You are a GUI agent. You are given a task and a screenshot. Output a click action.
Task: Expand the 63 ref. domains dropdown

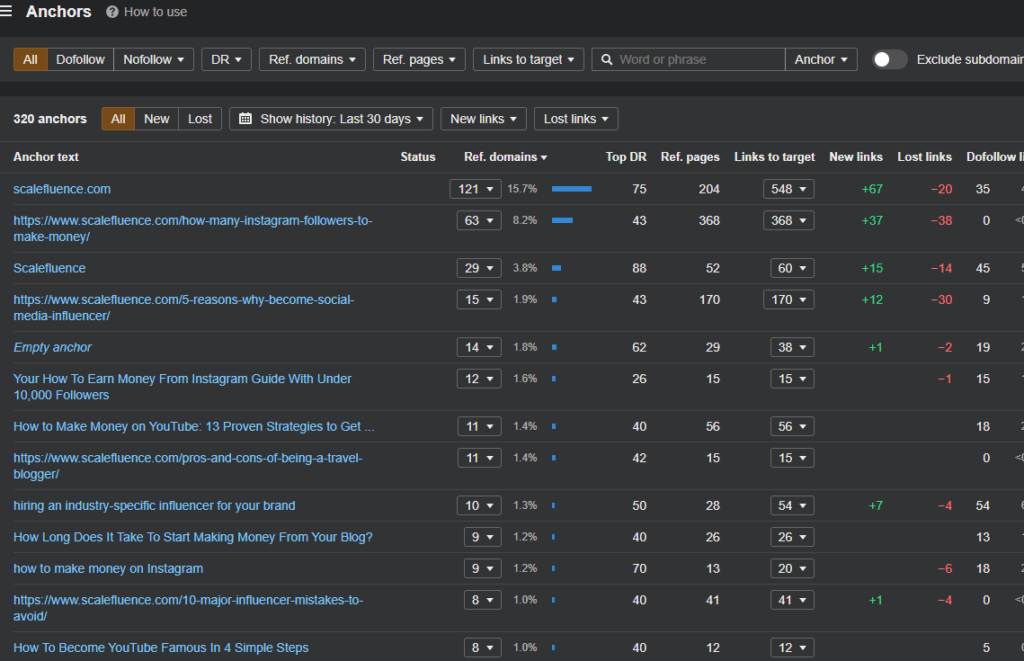point(479,220)
